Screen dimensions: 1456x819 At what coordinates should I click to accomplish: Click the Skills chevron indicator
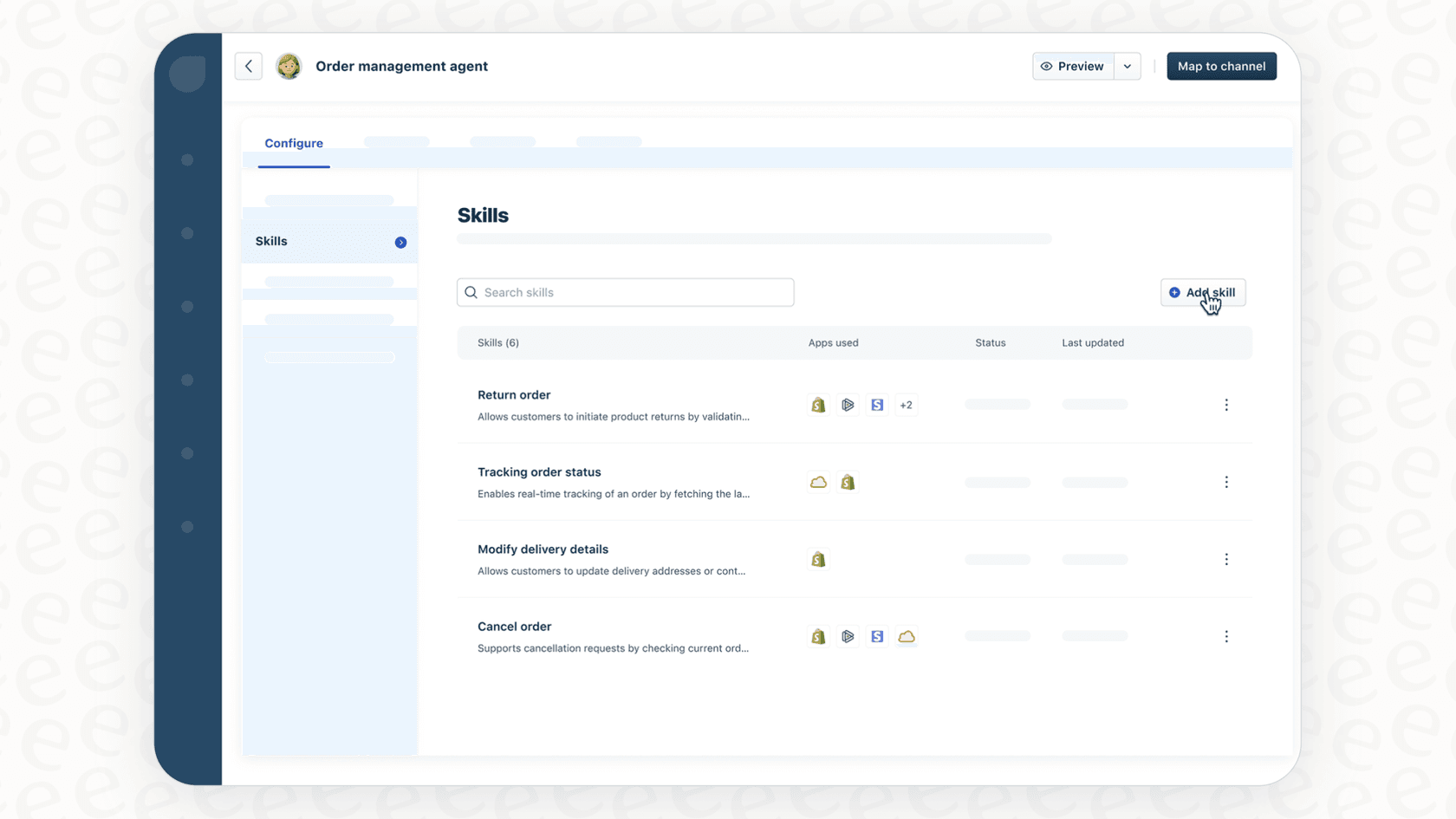click(x=400, y=242)
